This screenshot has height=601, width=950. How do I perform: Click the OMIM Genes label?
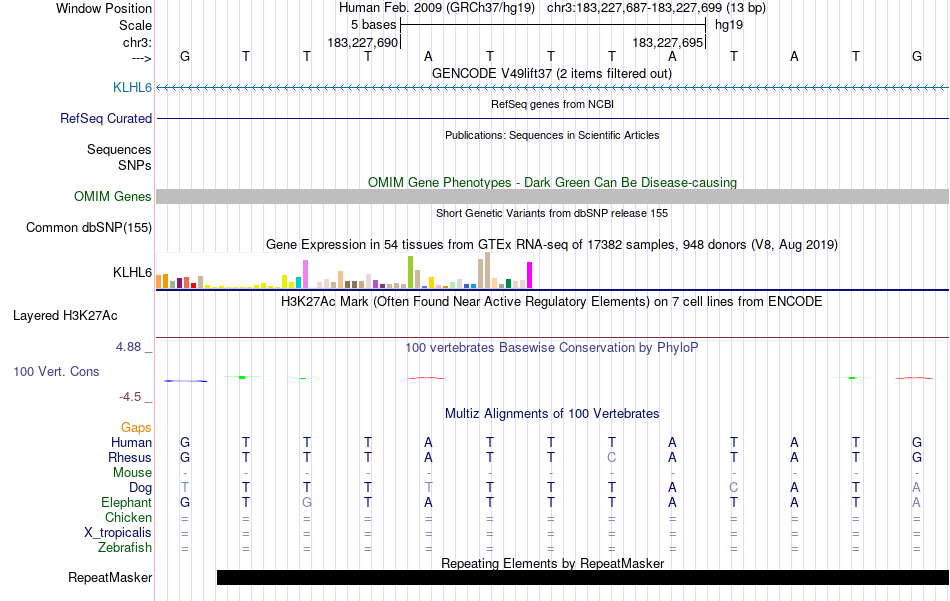click(112, 196)
